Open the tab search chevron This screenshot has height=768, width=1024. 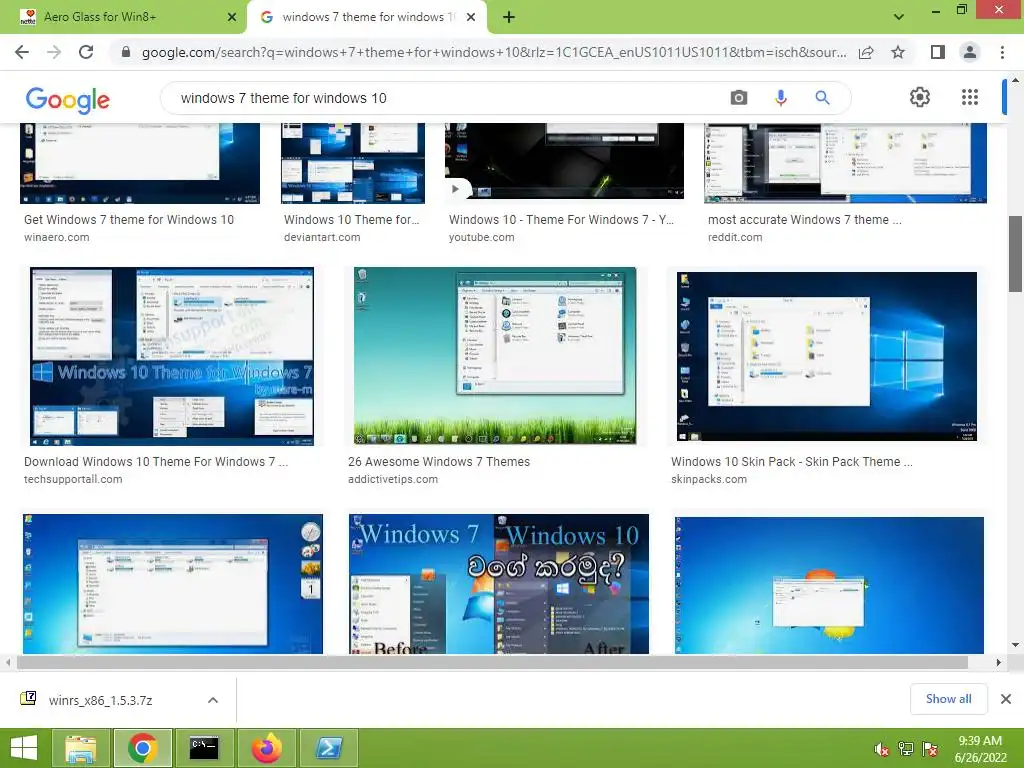point(899,17)
